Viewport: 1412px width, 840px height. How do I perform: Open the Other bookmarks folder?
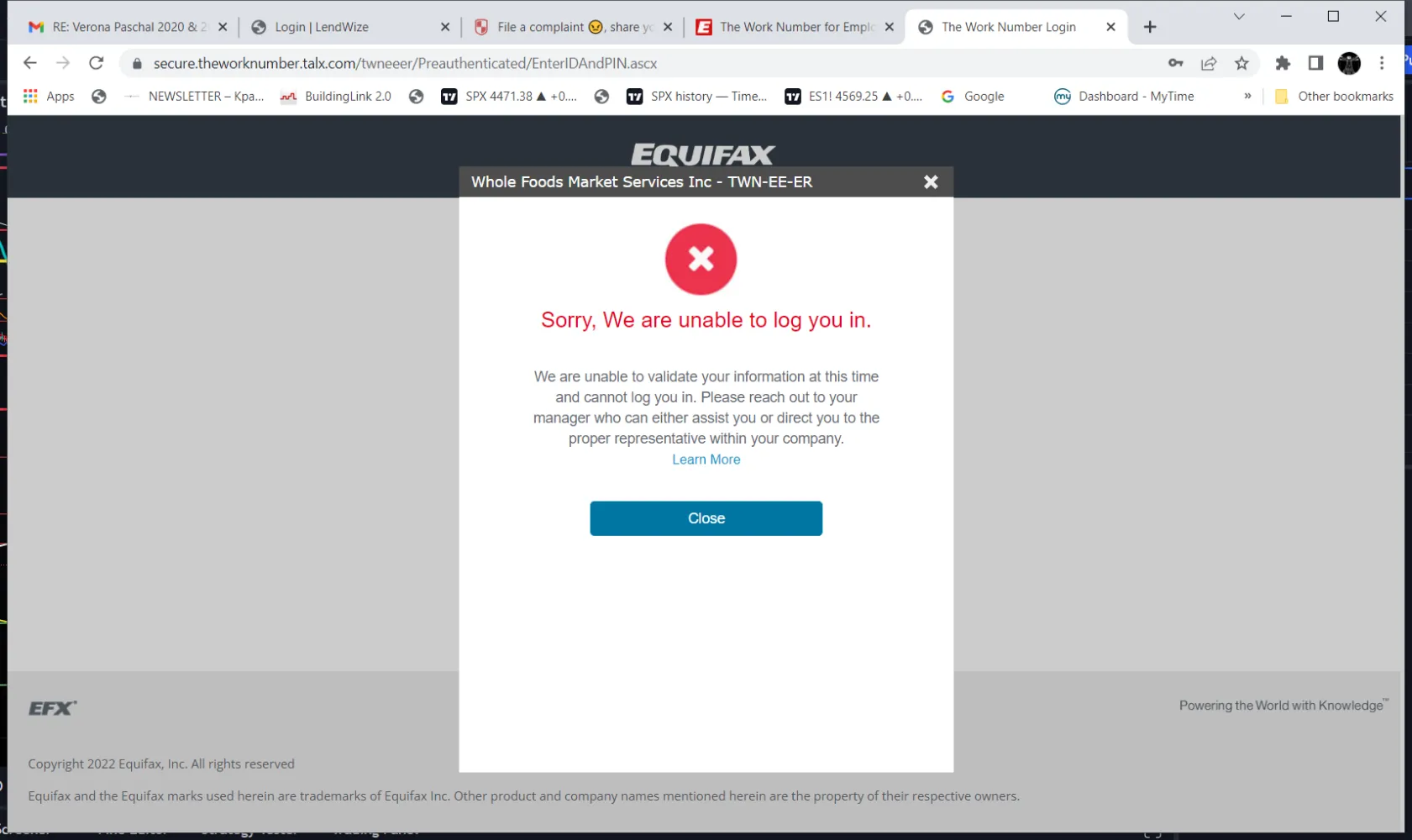click(x=1334, y=96)
